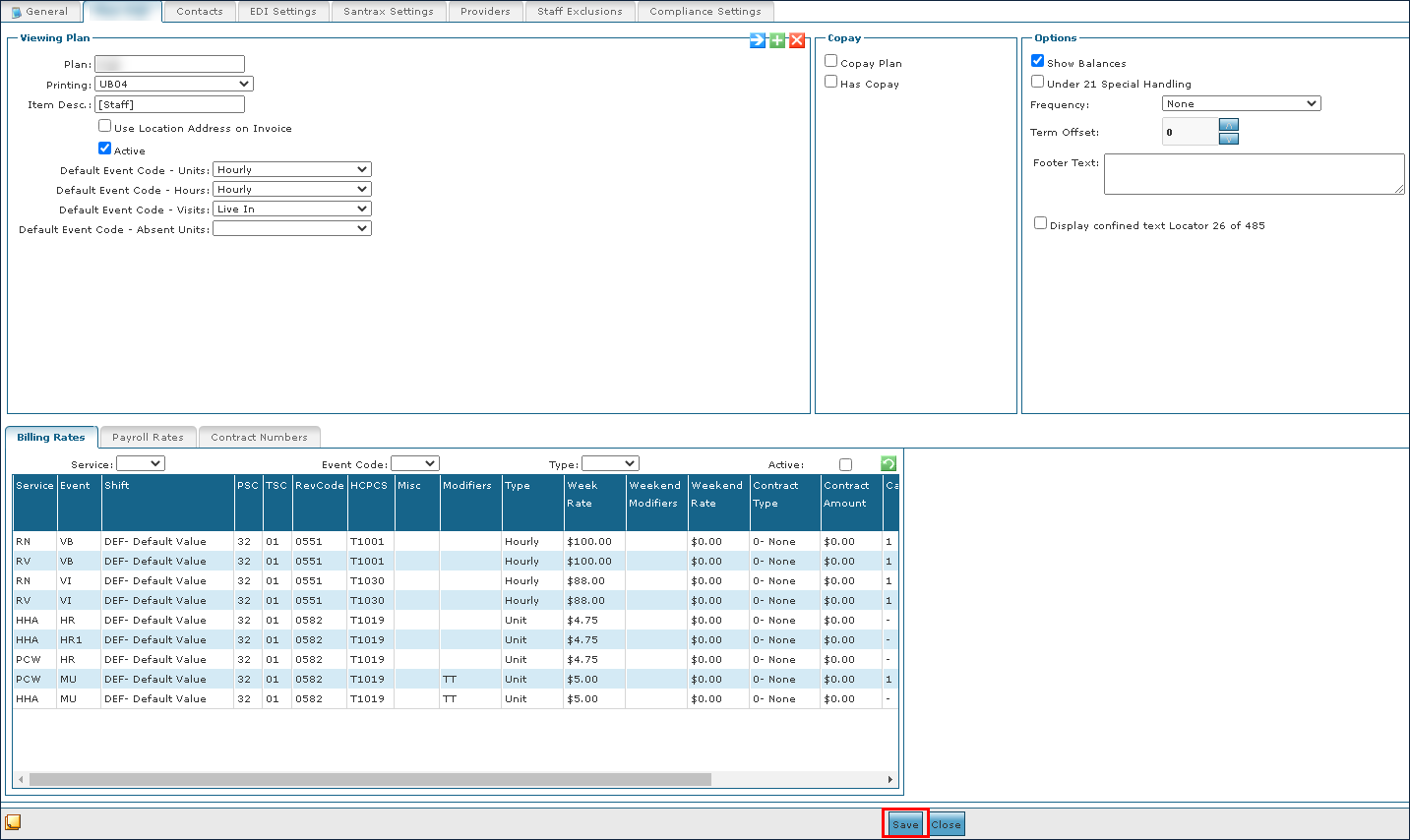Screen dimensions: 1410x840
Task: Check the Has Copay checkbox
Action: 831,82
